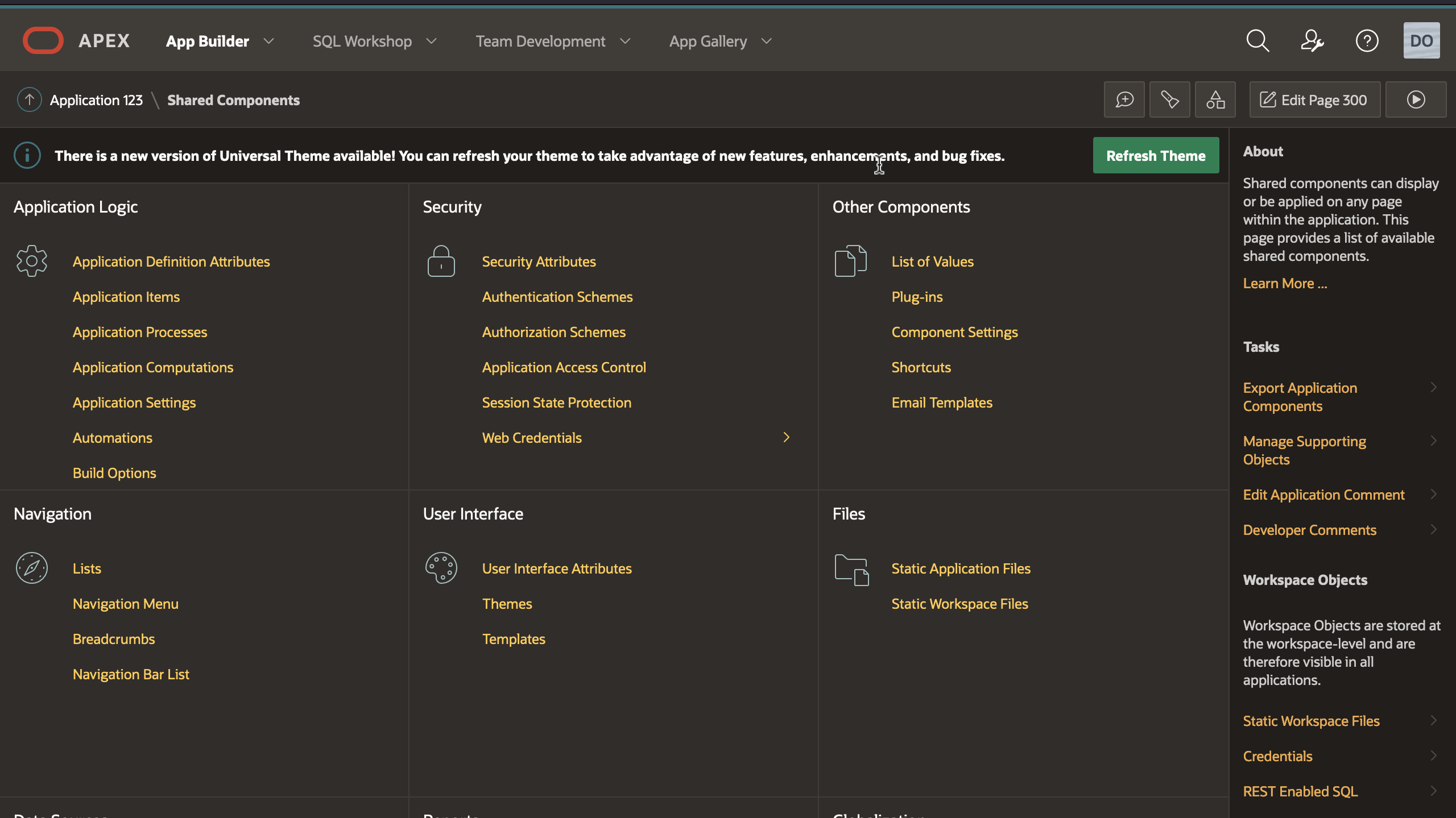This screenshot has height=818, width=1456.
Task: Click the feedback speech bubble icon
Action: 1124,100
